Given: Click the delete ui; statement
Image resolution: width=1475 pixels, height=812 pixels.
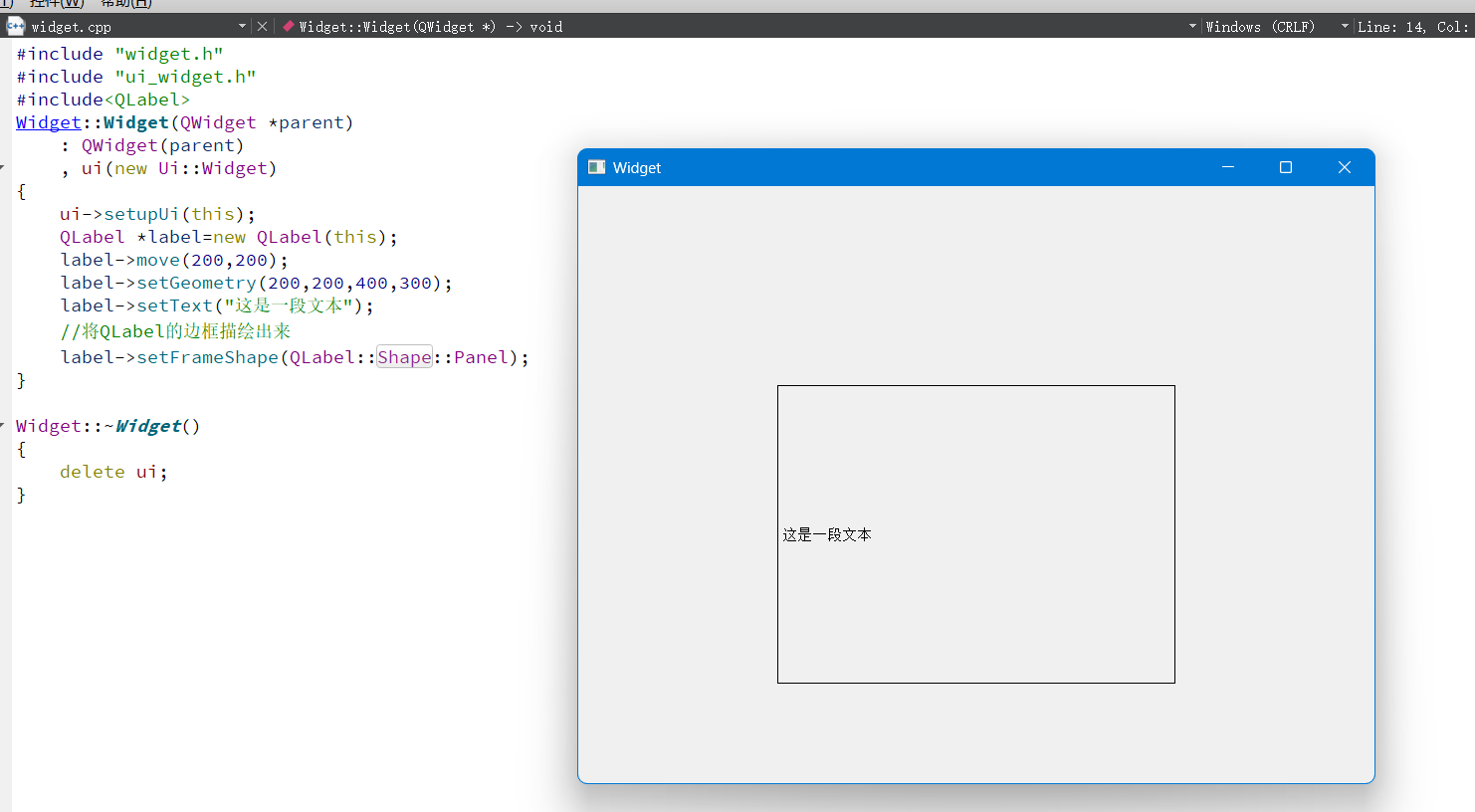Looking at the screenshot, I should tap(113, 472).
